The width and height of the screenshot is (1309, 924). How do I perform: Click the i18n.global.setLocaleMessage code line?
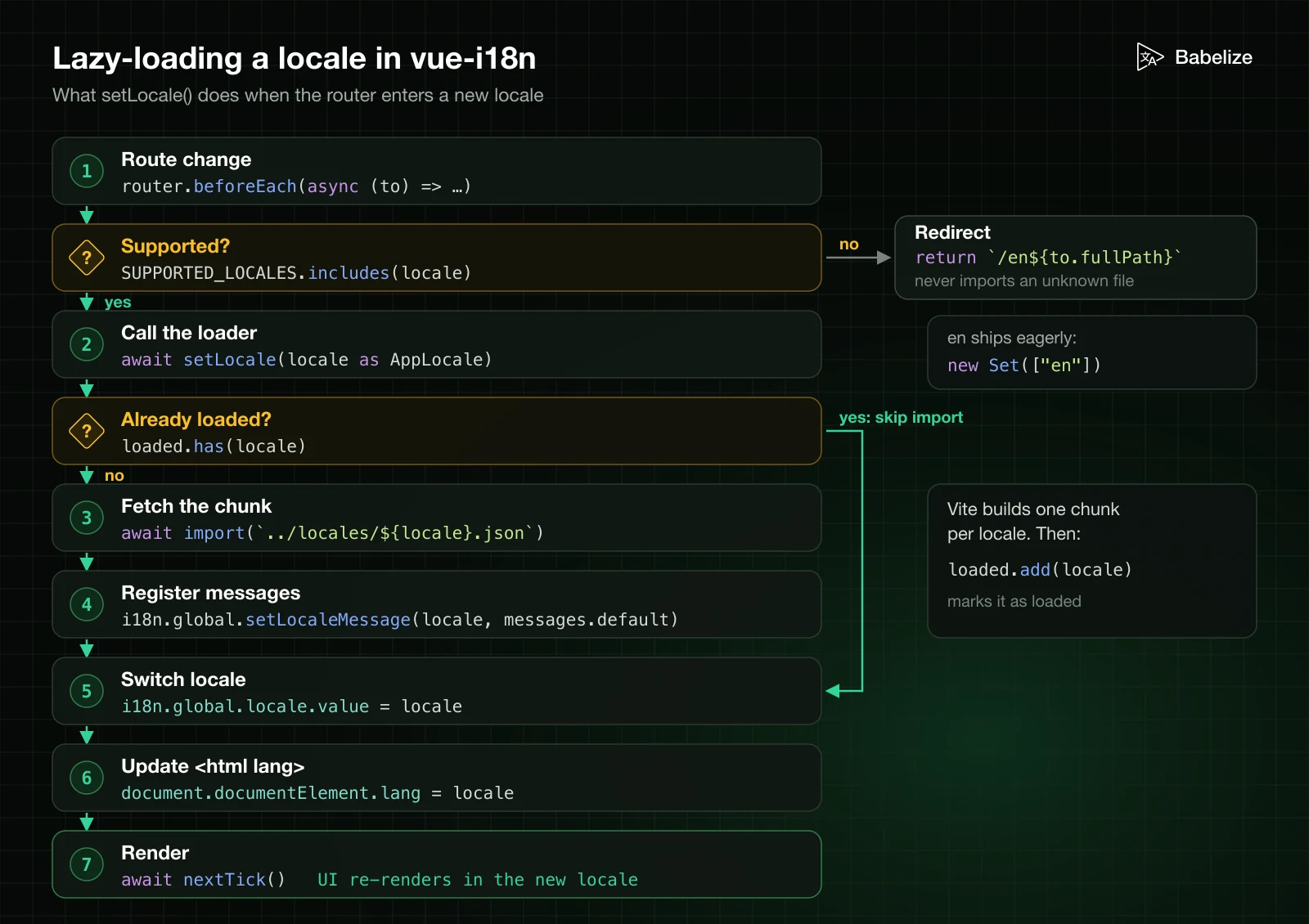[400, 620]
